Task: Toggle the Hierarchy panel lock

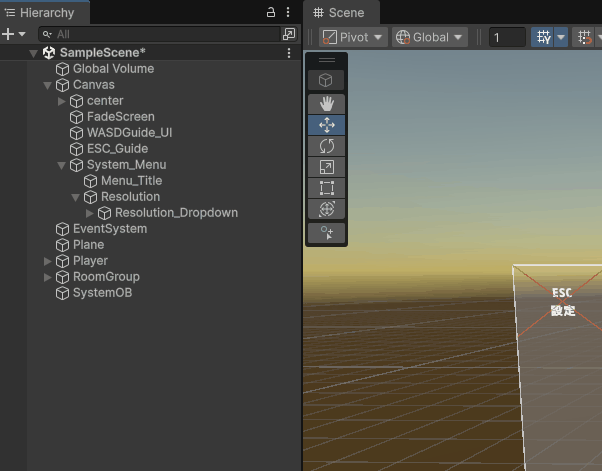Action: 270,12
